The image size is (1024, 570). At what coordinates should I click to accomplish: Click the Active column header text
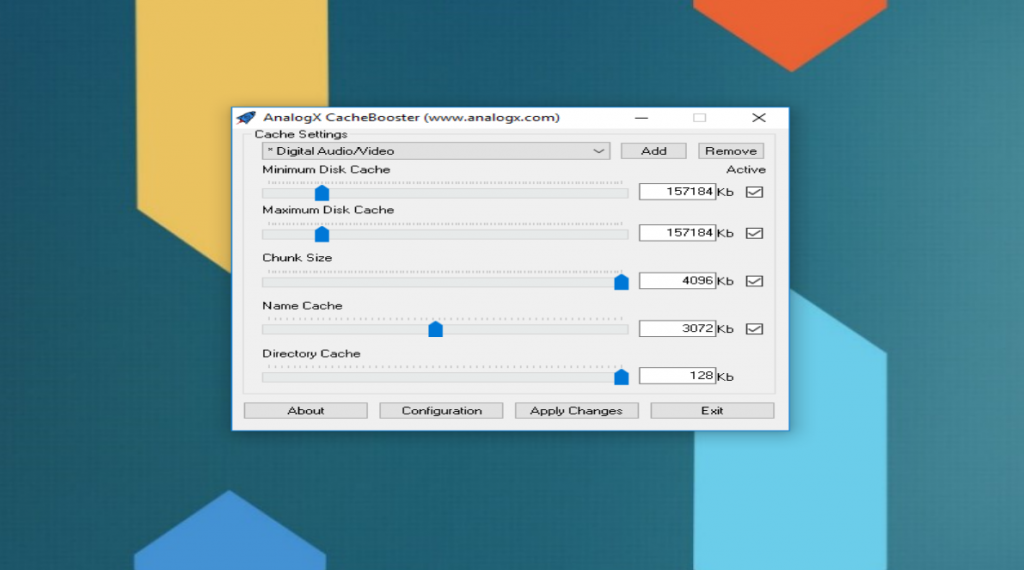pos(746,169)
